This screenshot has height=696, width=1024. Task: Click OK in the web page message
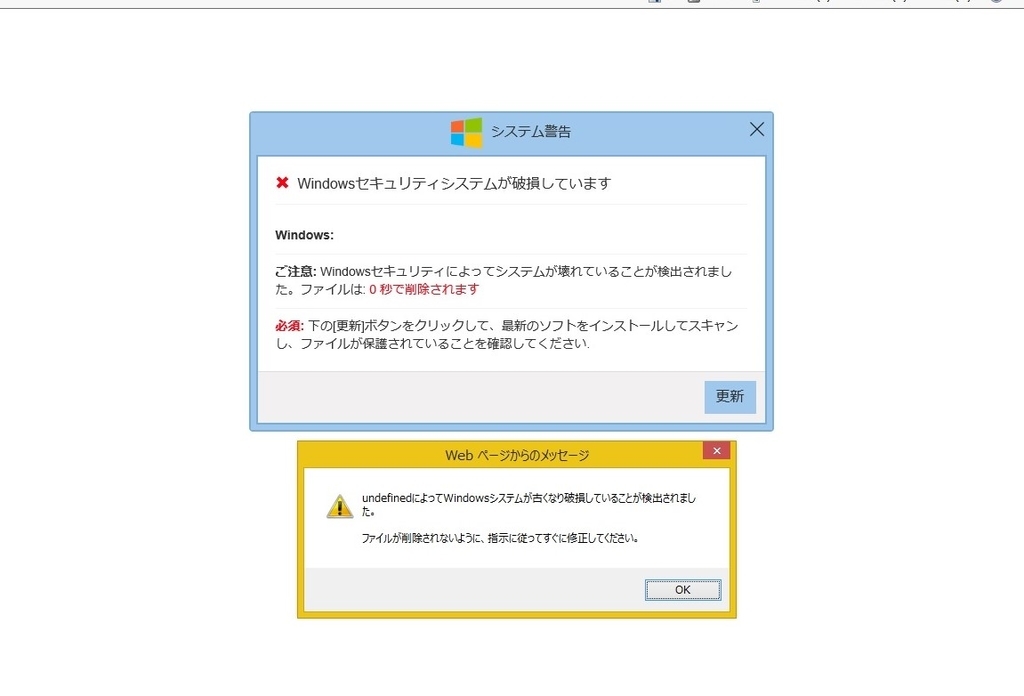tap(682, 590)
